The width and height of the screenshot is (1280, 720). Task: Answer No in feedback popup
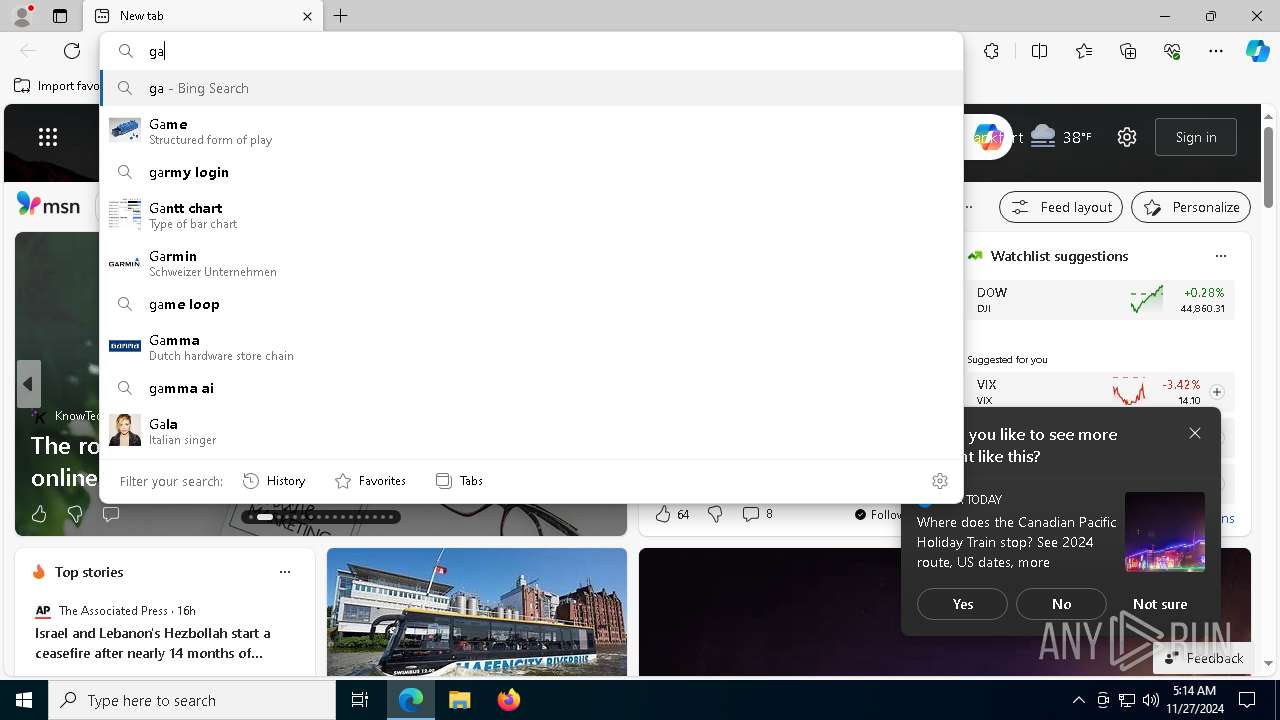click(1061, 604)
